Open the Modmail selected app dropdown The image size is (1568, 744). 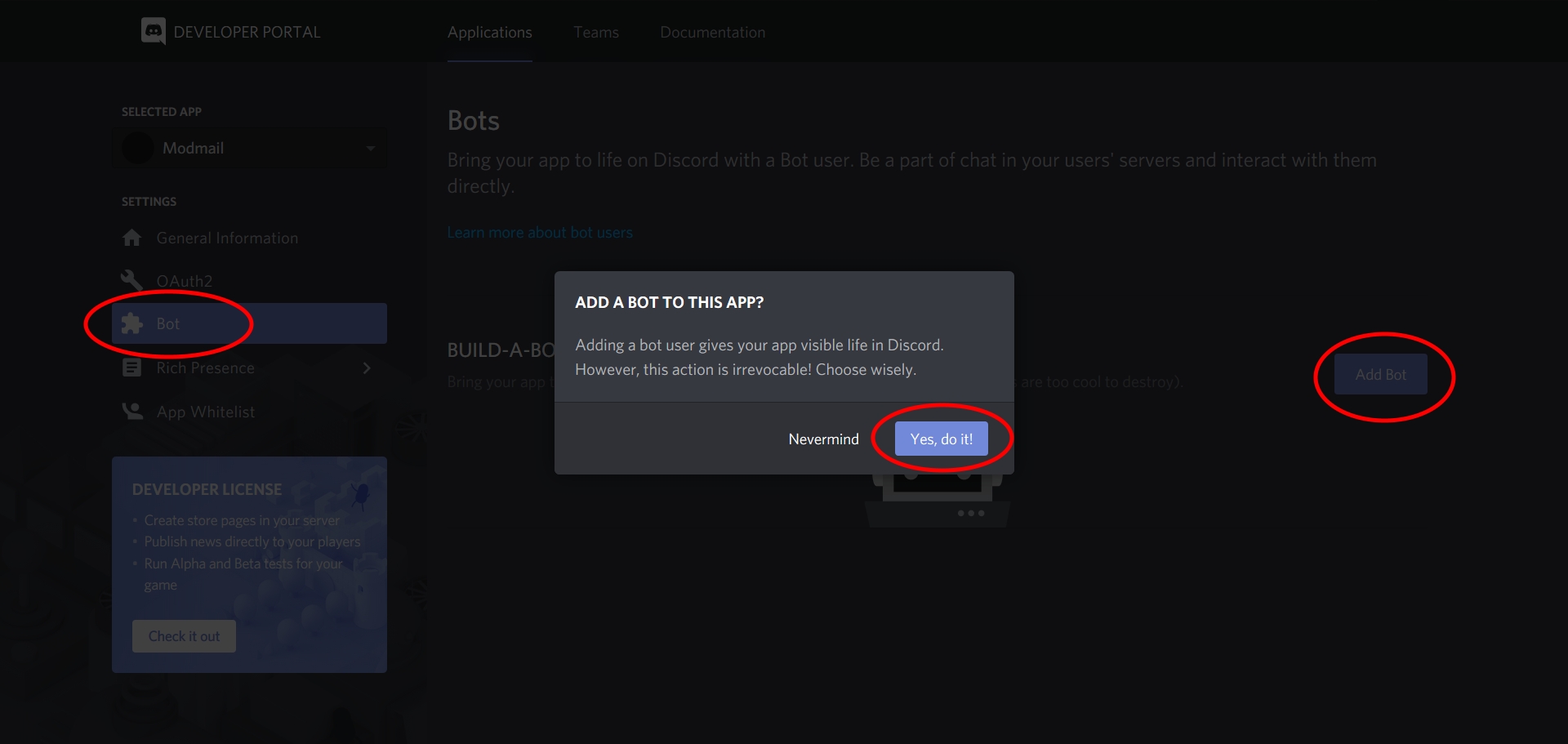(370, 148)
